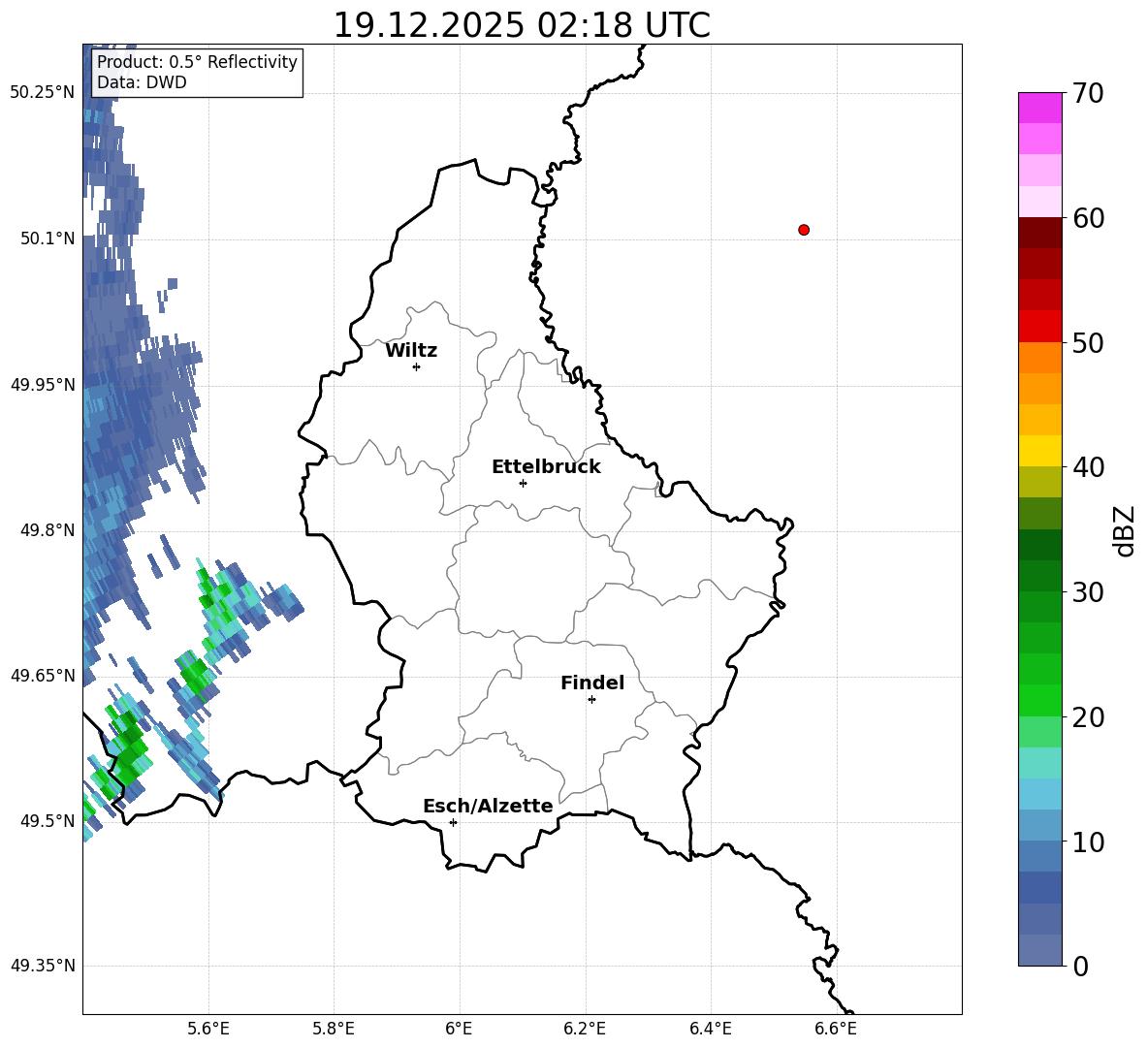Screen dimensions: 1148x1048
Task: Click the colorbar value 60
Action: point(1088,218)
